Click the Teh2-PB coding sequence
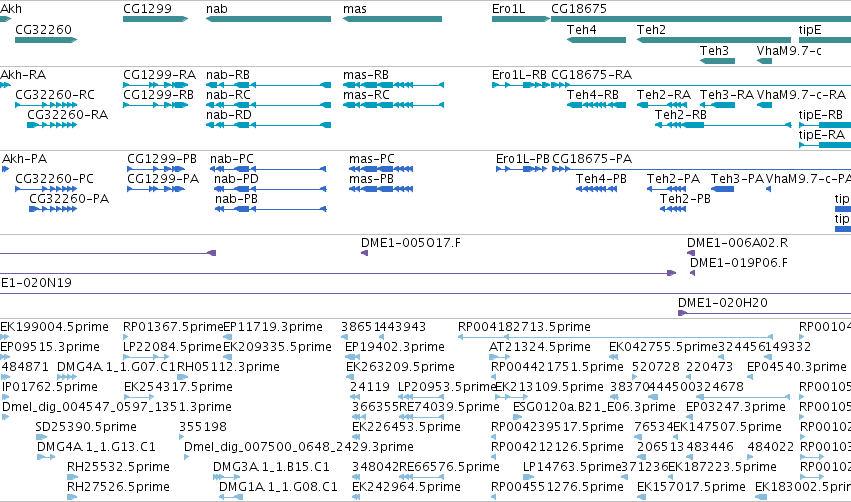This screenshot has height=502, width=851. click(673, 209)
